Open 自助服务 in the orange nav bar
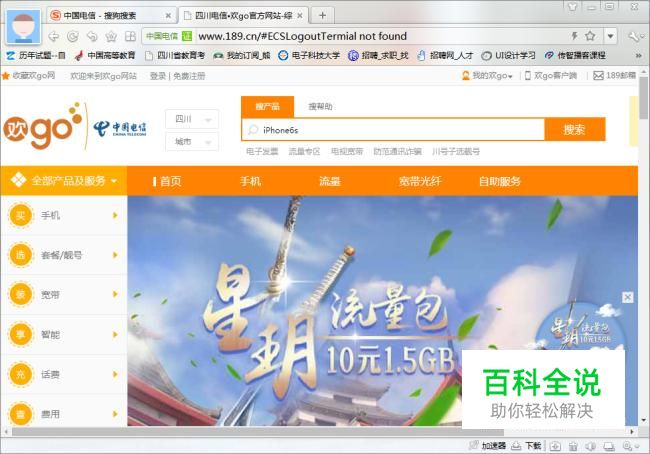Viewport: 650px width, 454px height. tap(500, 181)
